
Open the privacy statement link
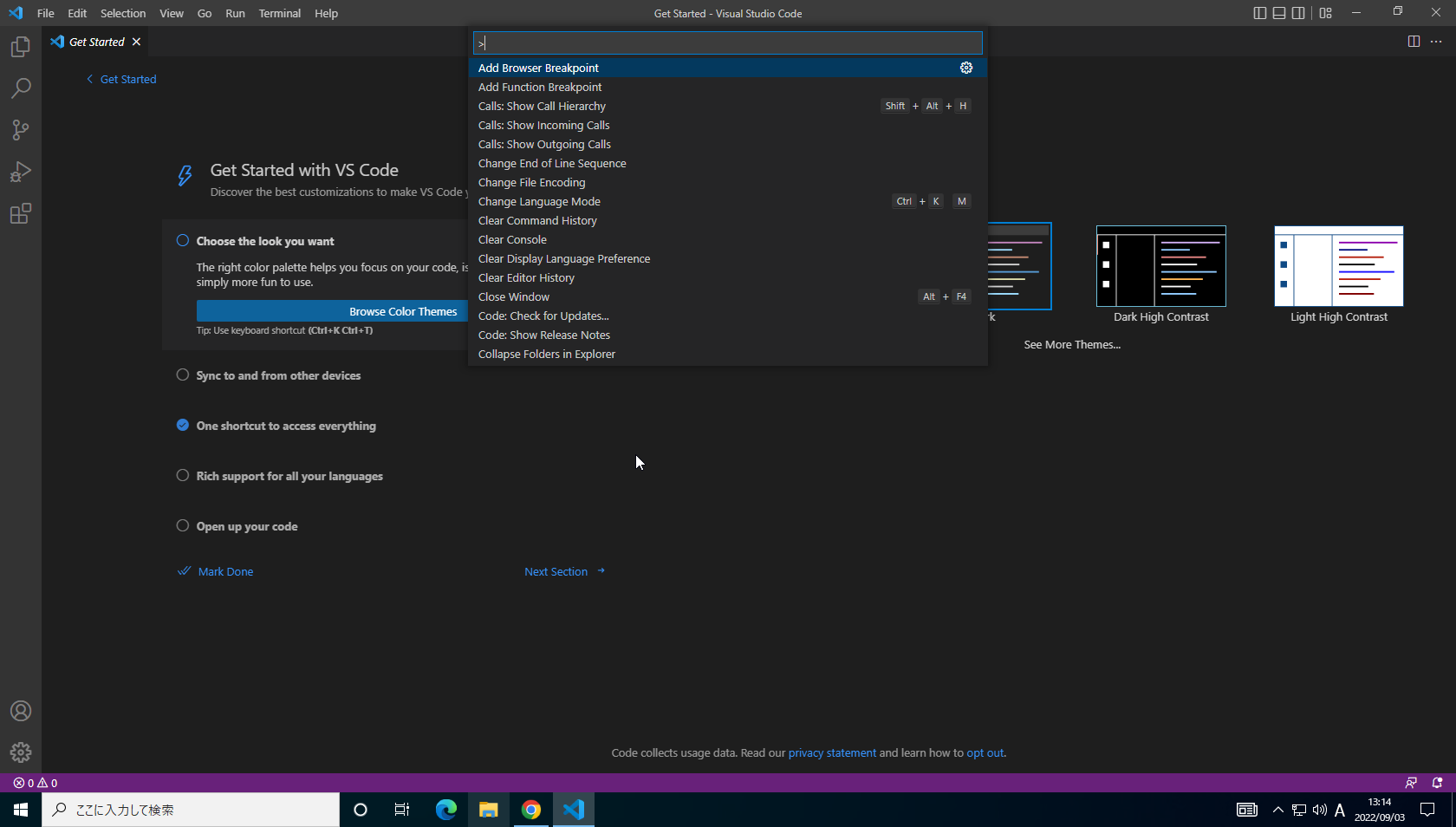[x=832, y=752]
